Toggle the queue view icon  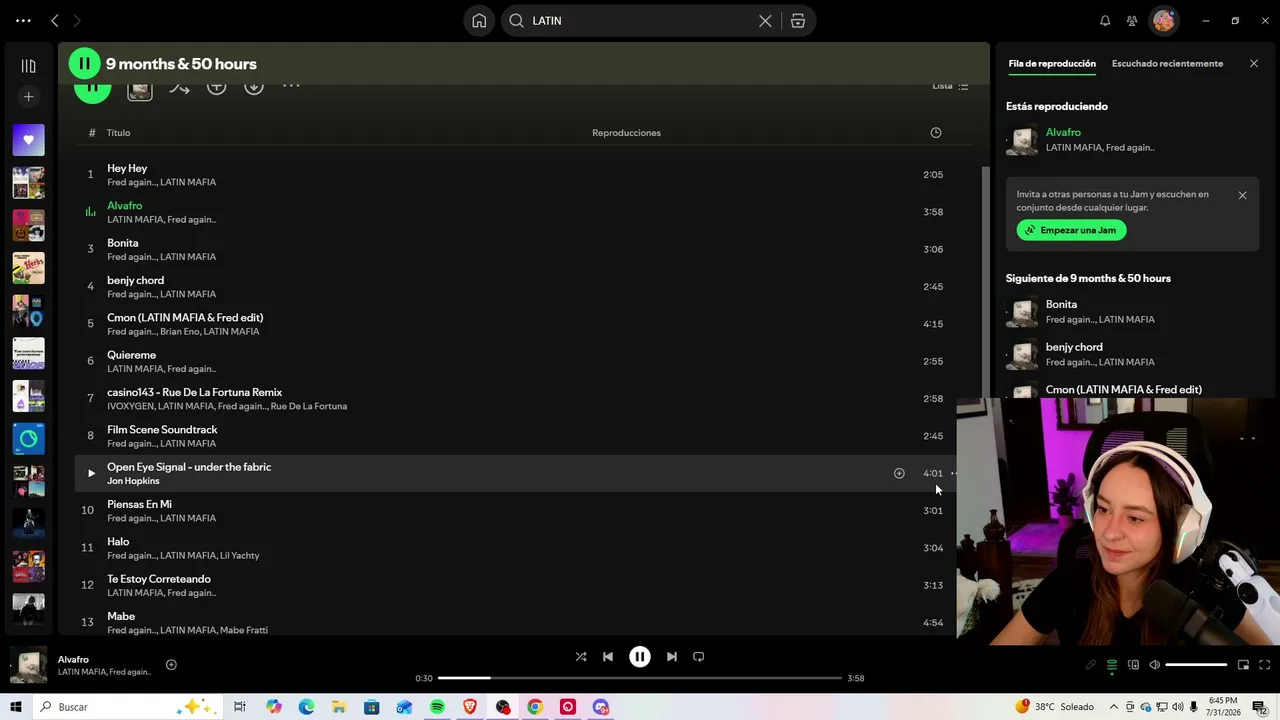tap(1111, 665)
